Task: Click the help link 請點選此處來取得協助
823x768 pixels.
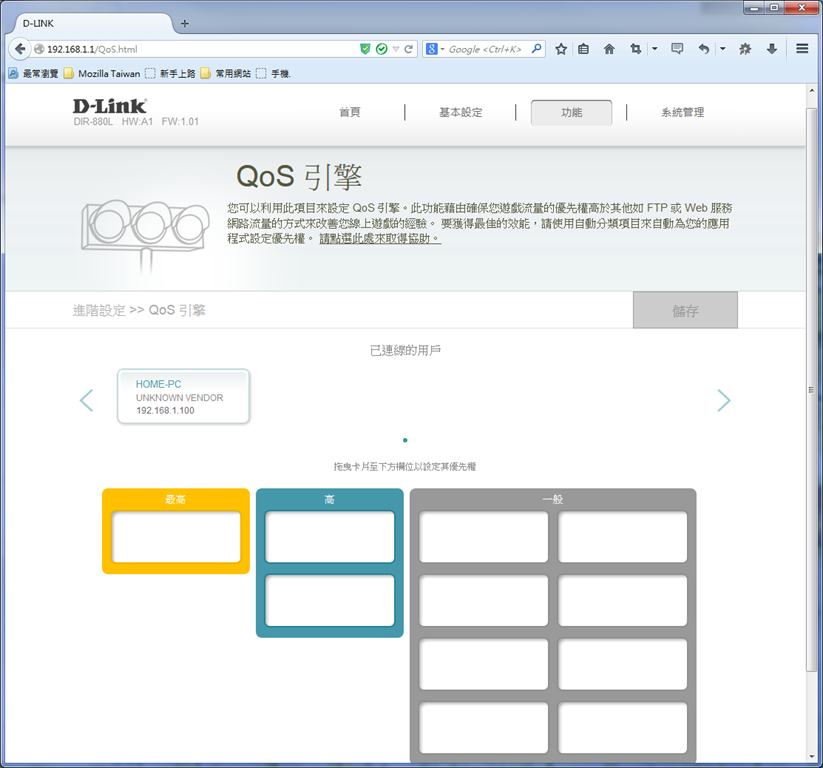Action: tap(380, 239)
